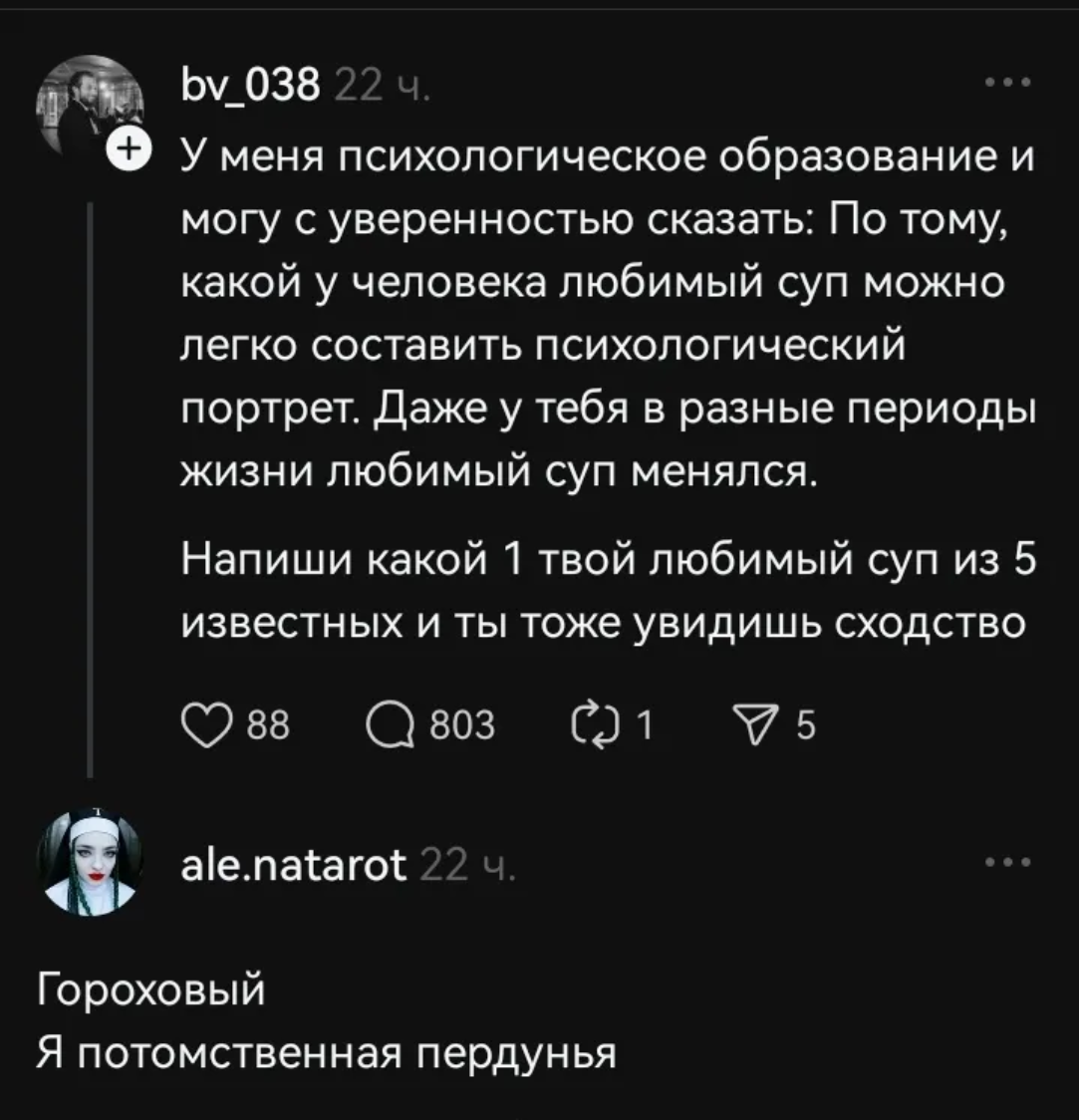1079x1120 pixels.
Task: Open ale.natarot's profile avatar
Action: pyautogui.click(x=90, y=863)
